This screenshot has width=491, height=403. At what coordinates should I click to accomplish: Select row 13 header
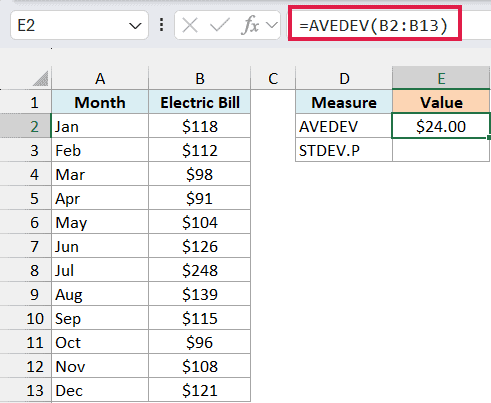click(x=26, y=390)
